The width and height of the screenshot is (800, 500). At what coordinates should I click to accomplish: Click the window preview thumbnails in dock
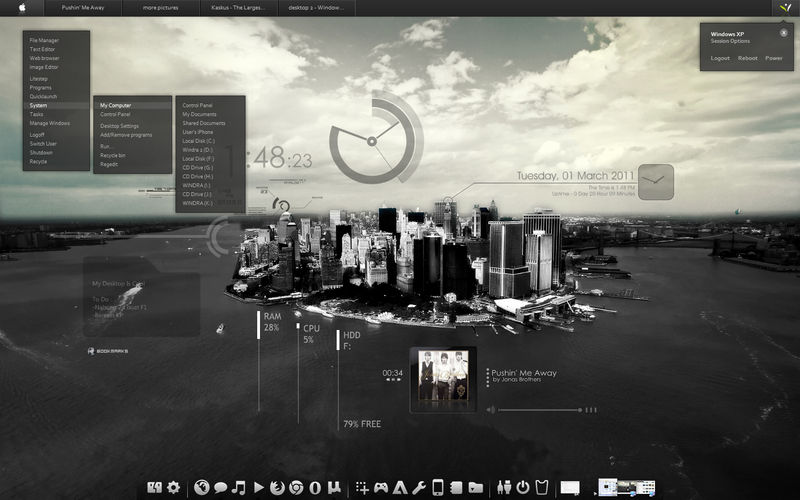[627, 487]
